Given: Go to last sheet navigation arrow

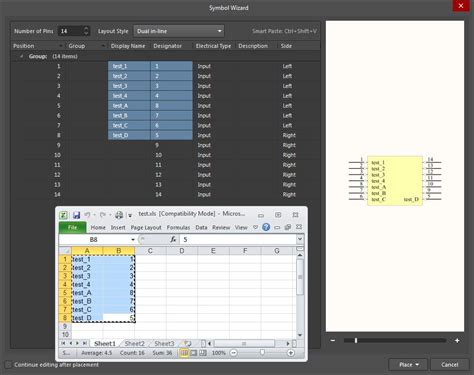Looking at the screenshot, I should 85,343.
